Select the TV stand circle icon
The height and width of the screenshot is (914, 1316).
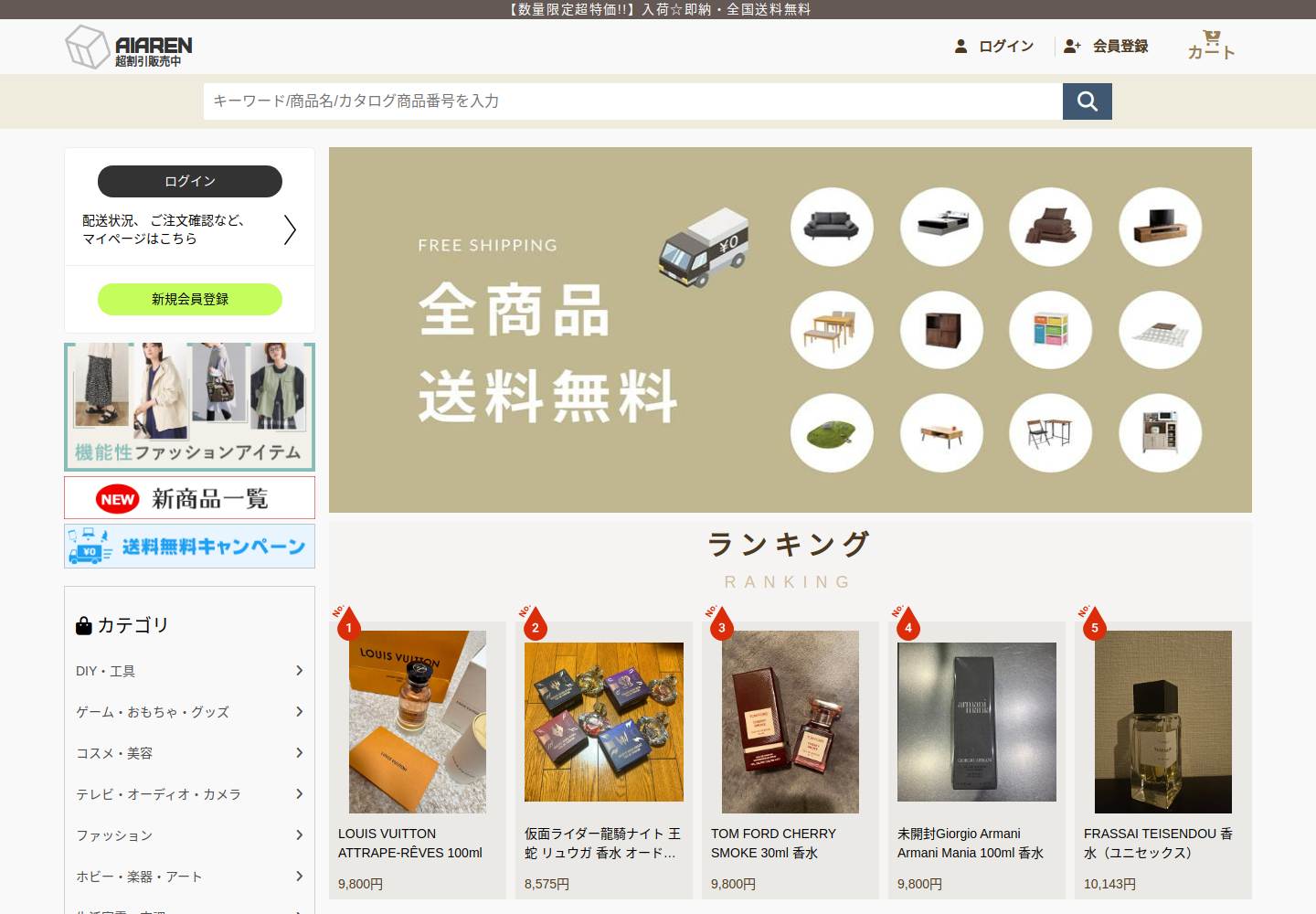tap(1160, 227)
